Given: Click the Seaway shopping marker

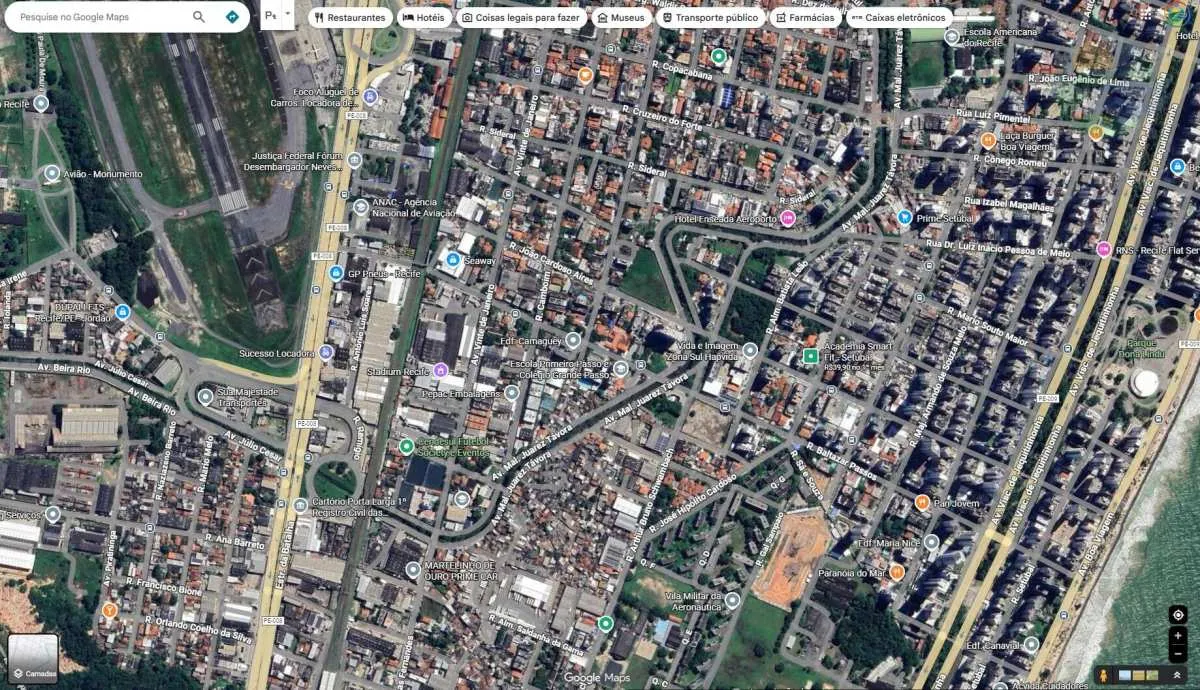Looking at the screenshot, I should pos(453,260).
